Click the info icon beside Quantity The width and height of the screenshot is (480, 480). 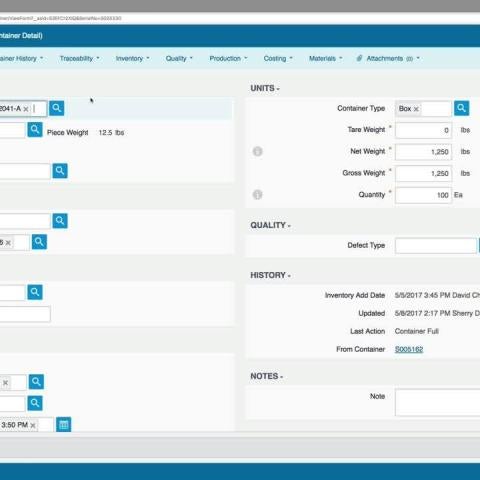(x=257, y=195)
